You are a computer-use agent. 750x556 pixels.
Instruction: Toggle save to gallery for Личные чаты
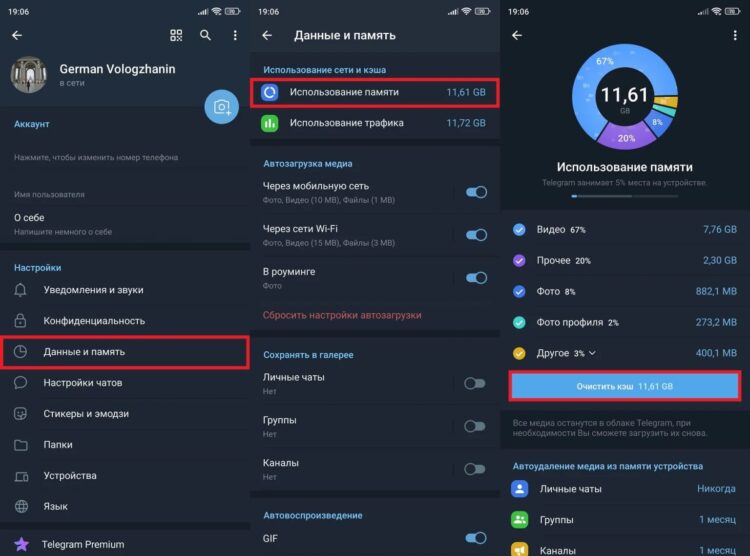click(474, 383)
